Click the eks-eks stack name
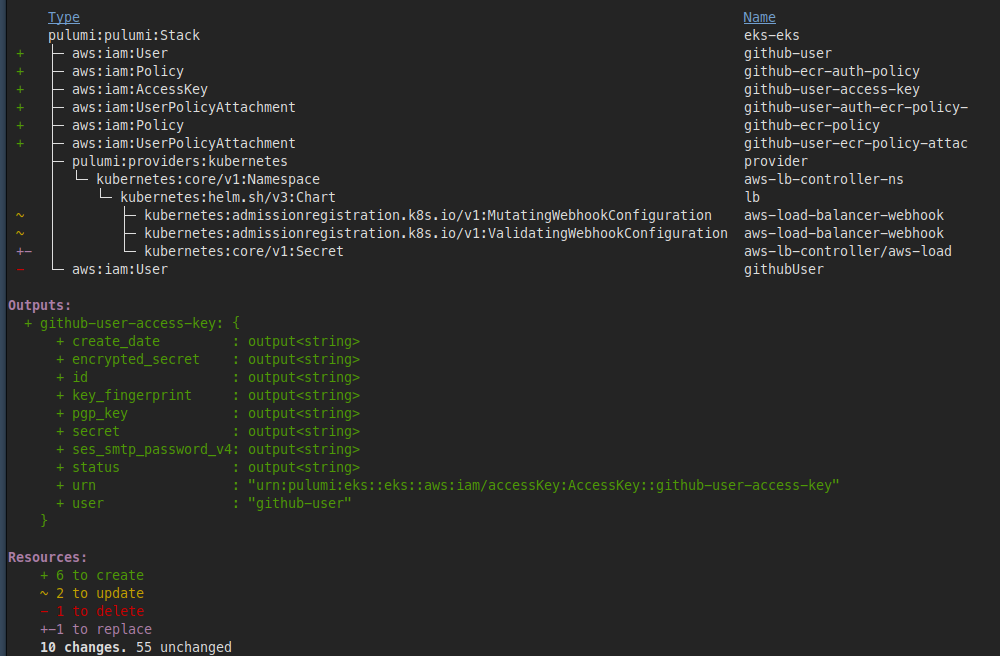 click(x=771, y=35)
